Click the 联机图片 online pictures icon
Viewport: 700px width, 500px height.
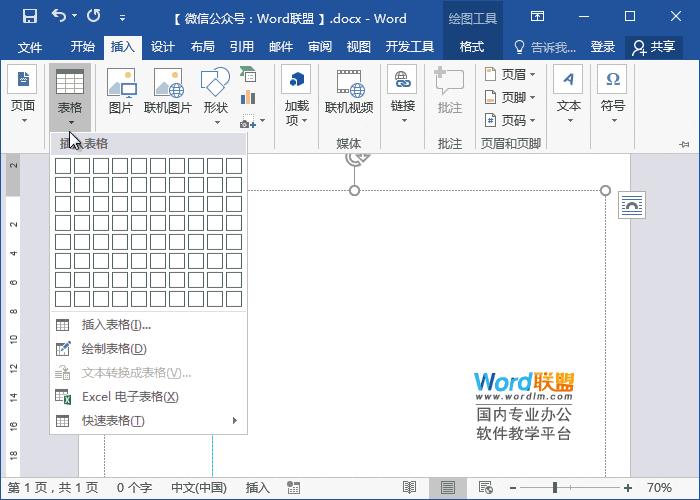(x=168, y=91)
